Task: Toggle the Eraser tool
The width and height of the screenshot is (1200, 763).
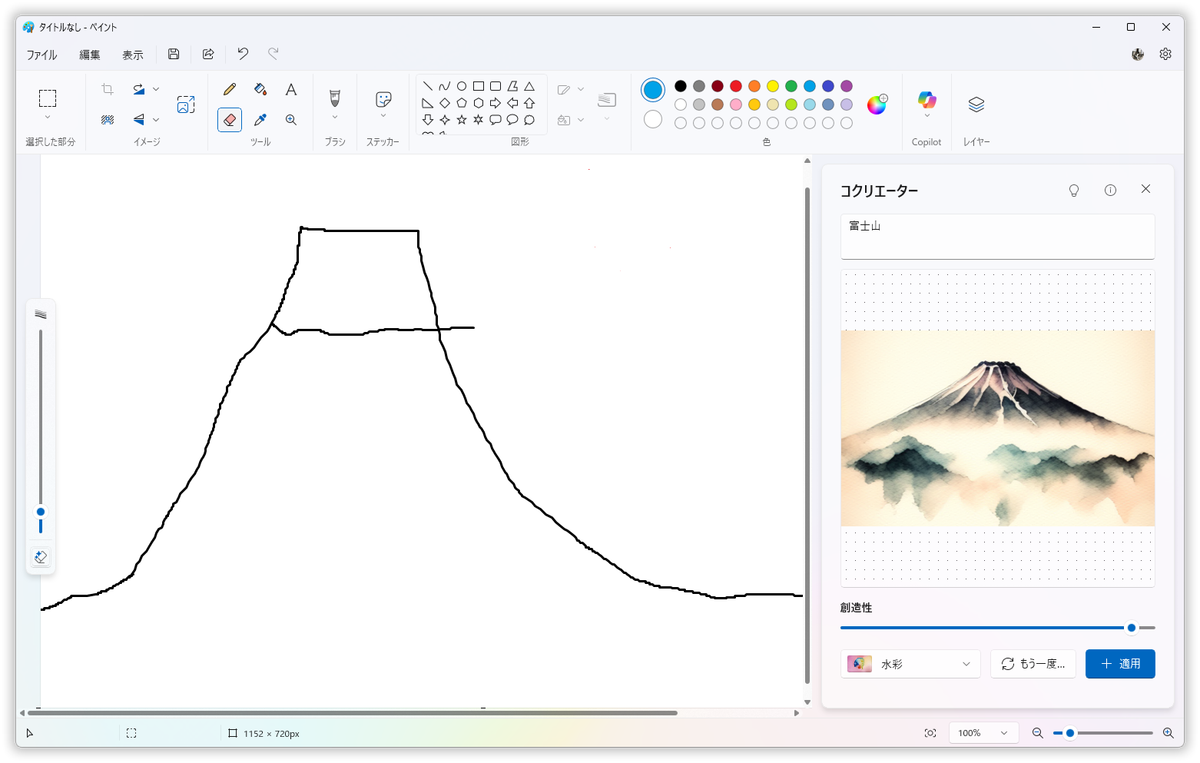Action: [x=229, y=120]
